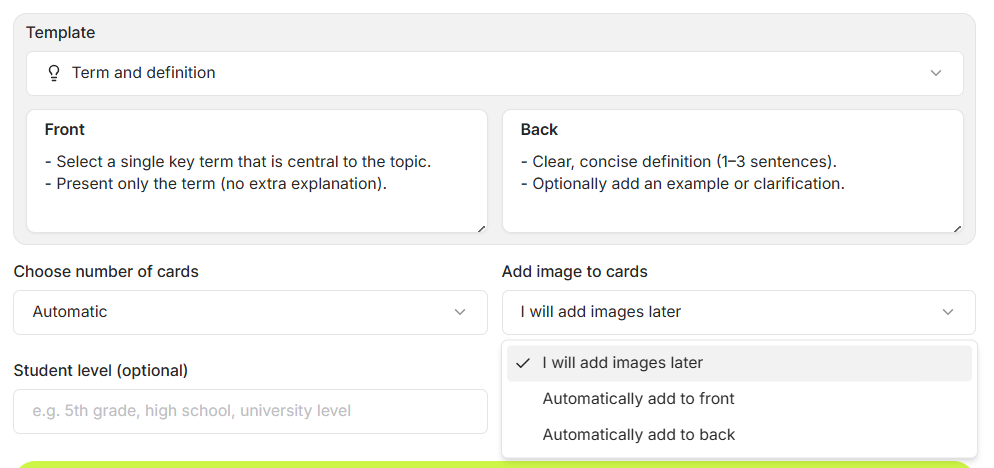Click the lightbulb icon in Template field
This screenshot has height=468, width=994.
coord(54,74)
